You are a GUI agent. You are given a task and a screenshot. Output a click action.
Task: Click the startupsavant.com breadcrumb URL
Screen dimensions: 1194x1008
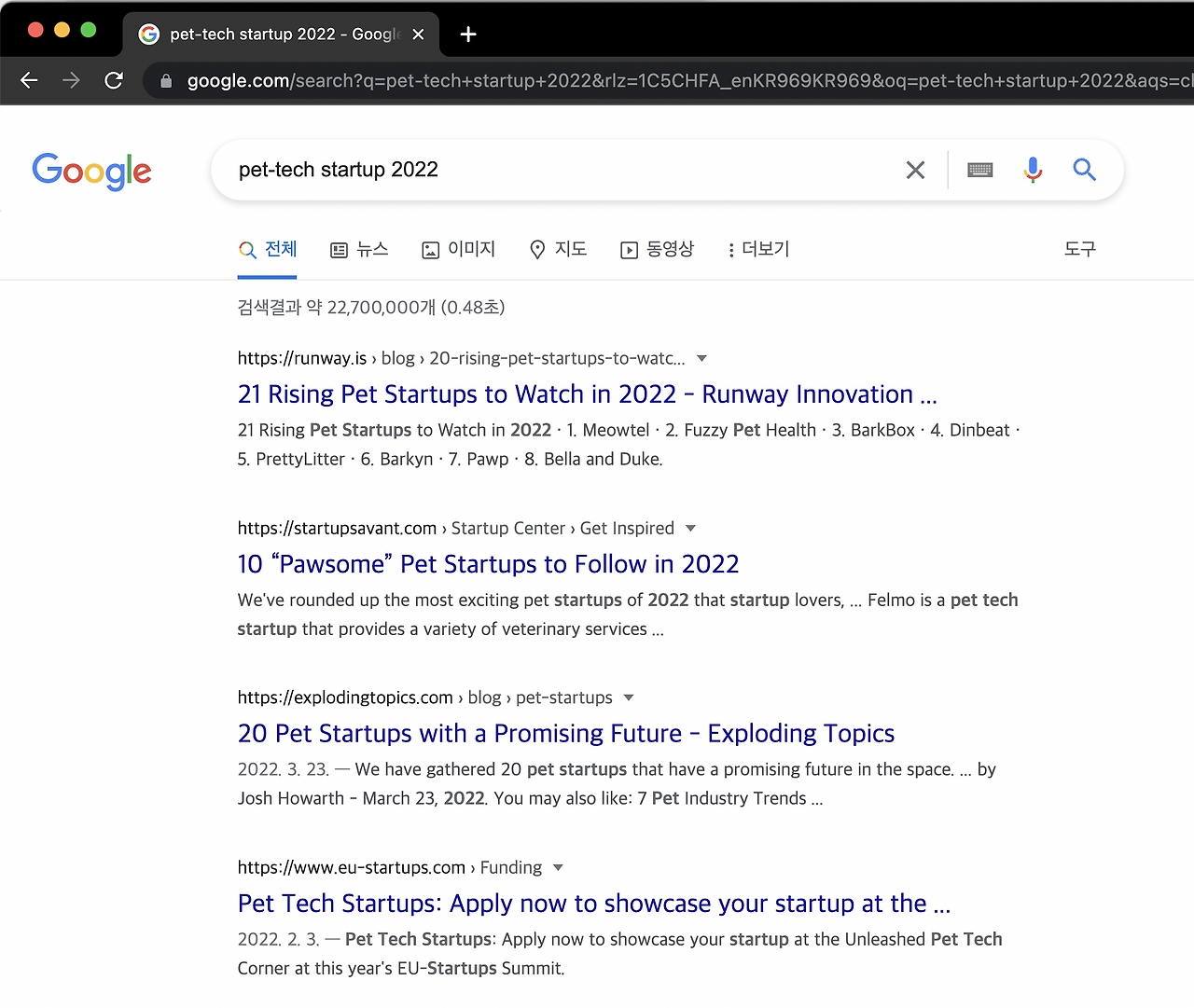point(456,528)
